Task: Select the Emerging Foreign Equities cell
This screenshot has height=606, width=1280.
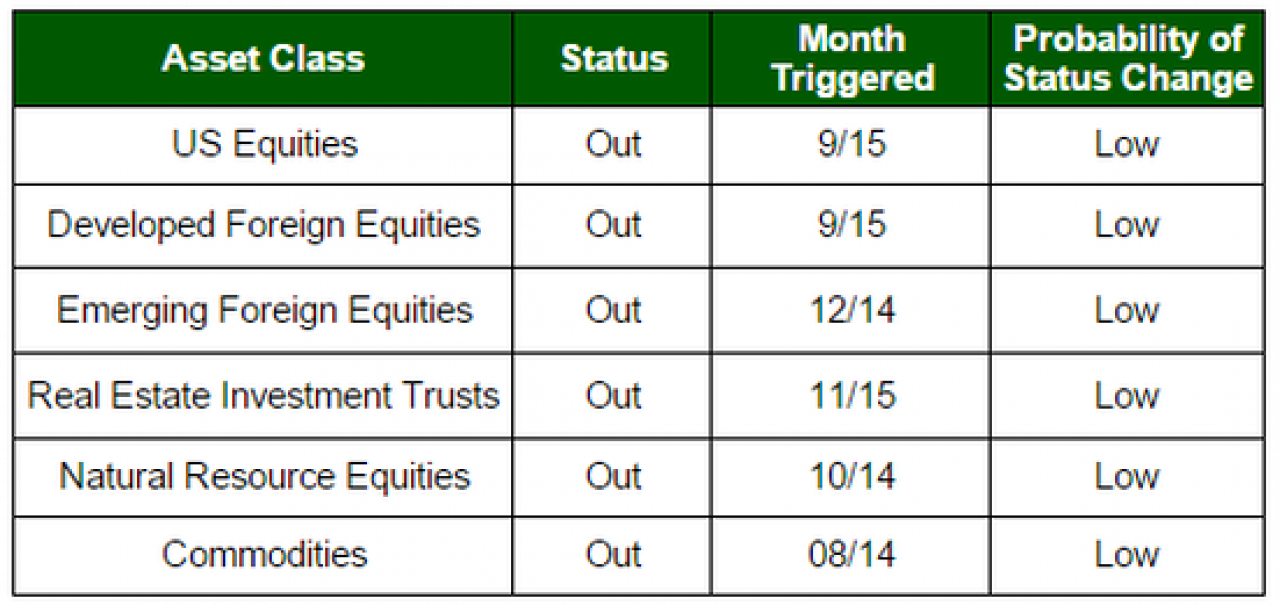Action: coord(263,310)
